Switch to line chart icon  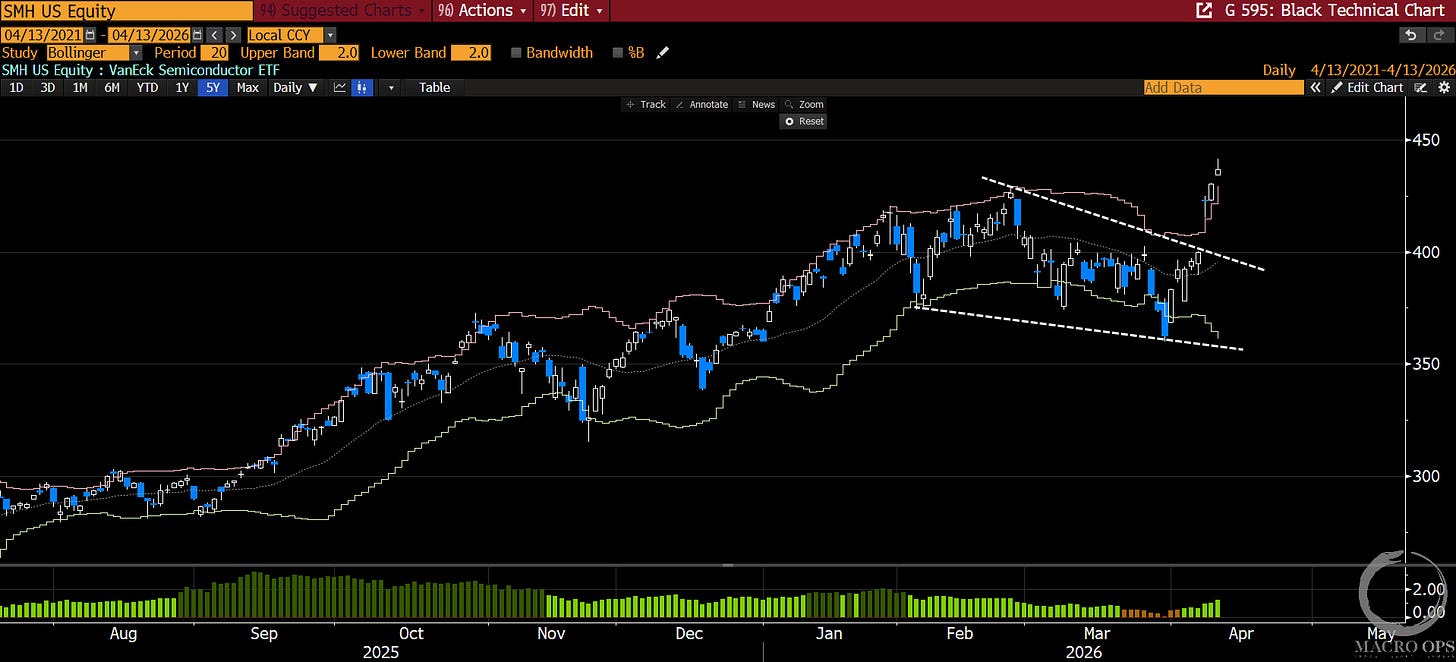pos(340,88)
